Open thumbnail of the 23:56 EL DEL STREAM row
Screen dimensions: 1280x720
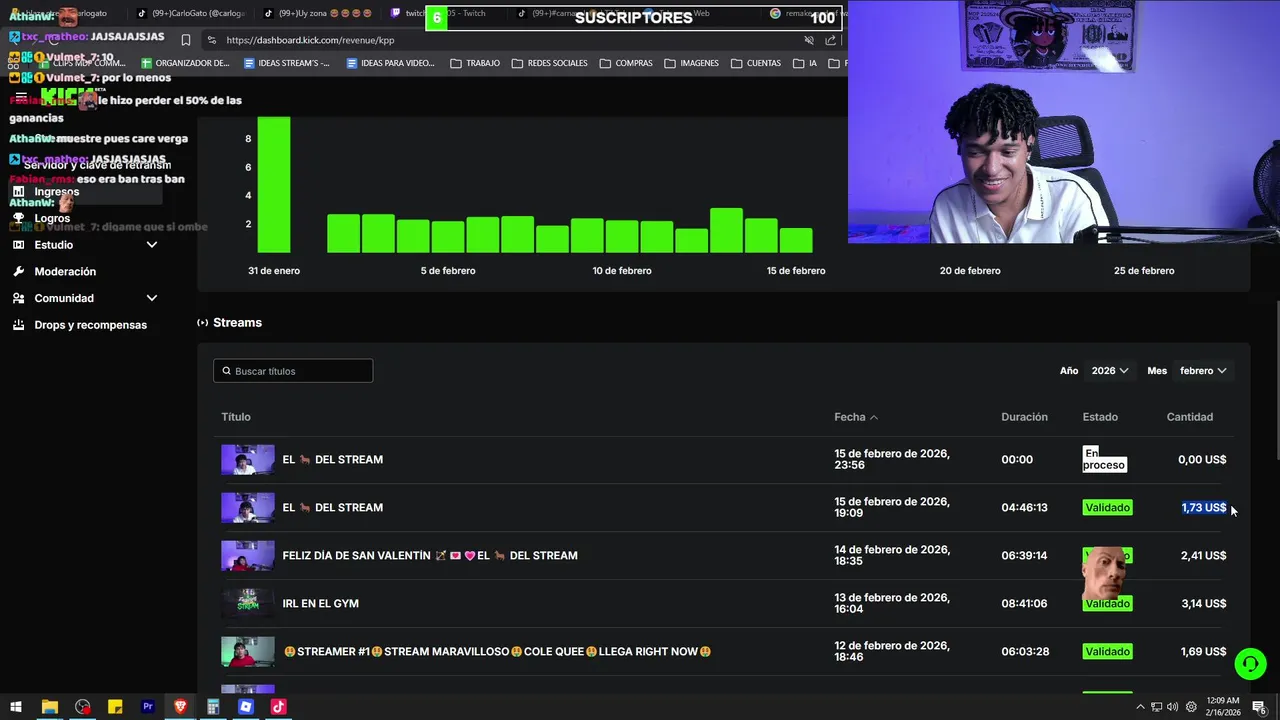pos(248,460)
